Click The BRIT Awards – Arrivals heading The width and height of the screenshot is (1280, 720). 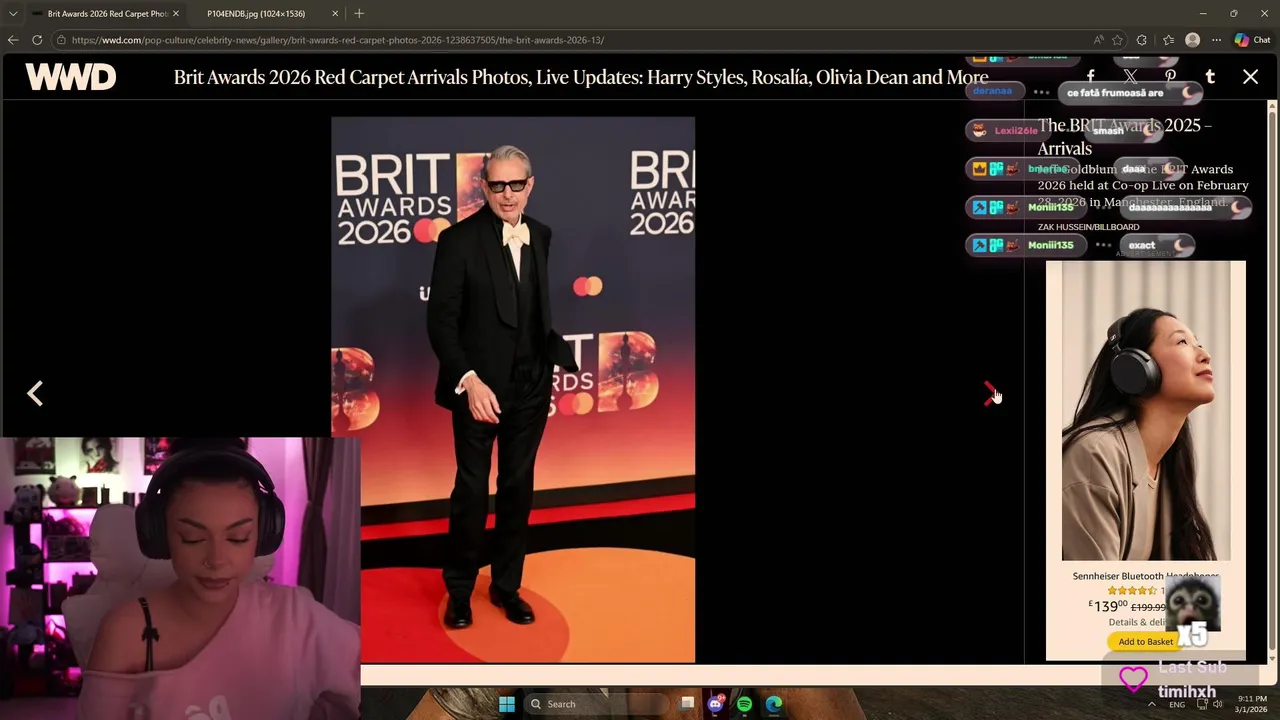click(x=1124, y=137)
